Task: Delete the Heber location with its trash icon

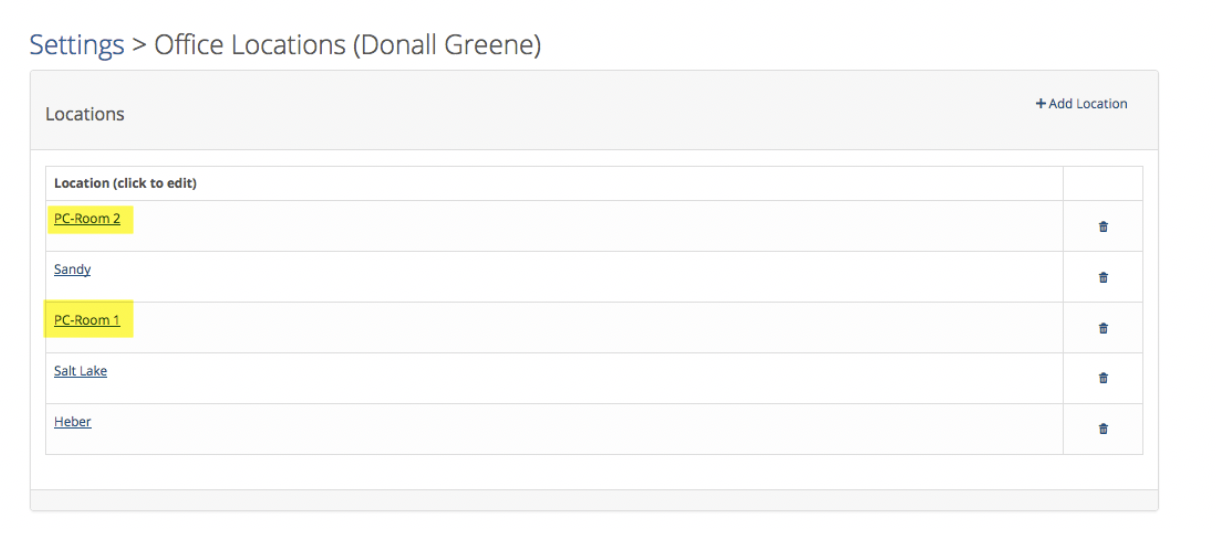Action: point(1103,429)
